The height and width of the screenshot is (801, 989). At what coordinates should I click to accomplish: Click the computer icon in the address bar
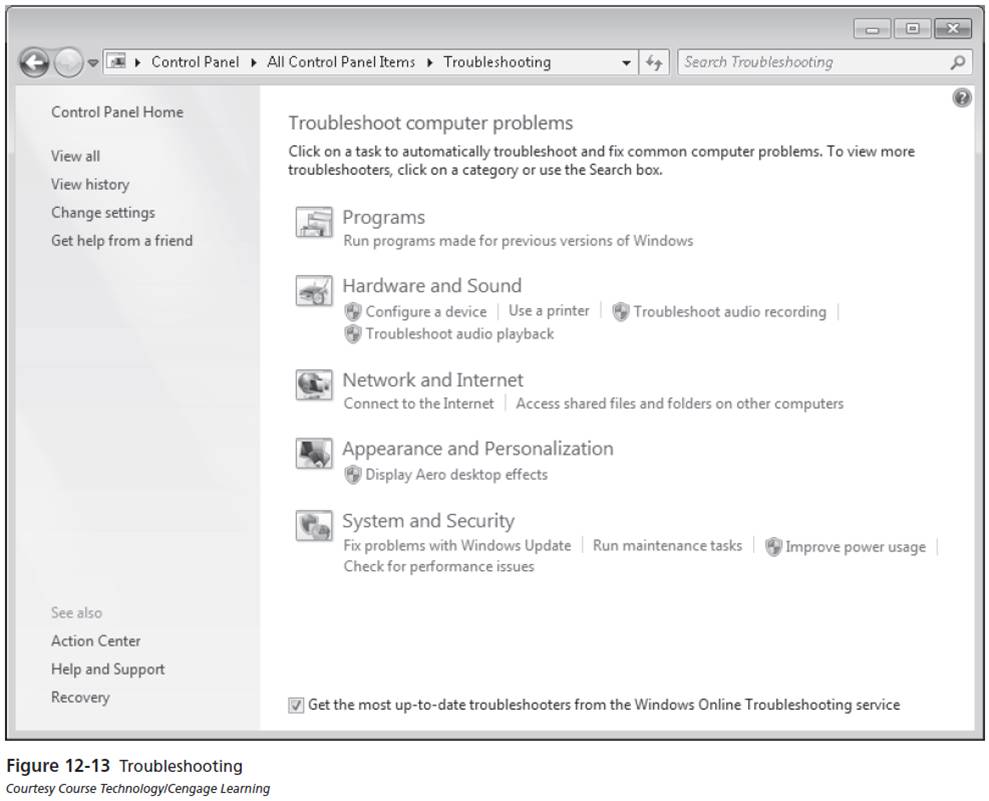click(x=117, y=62)
